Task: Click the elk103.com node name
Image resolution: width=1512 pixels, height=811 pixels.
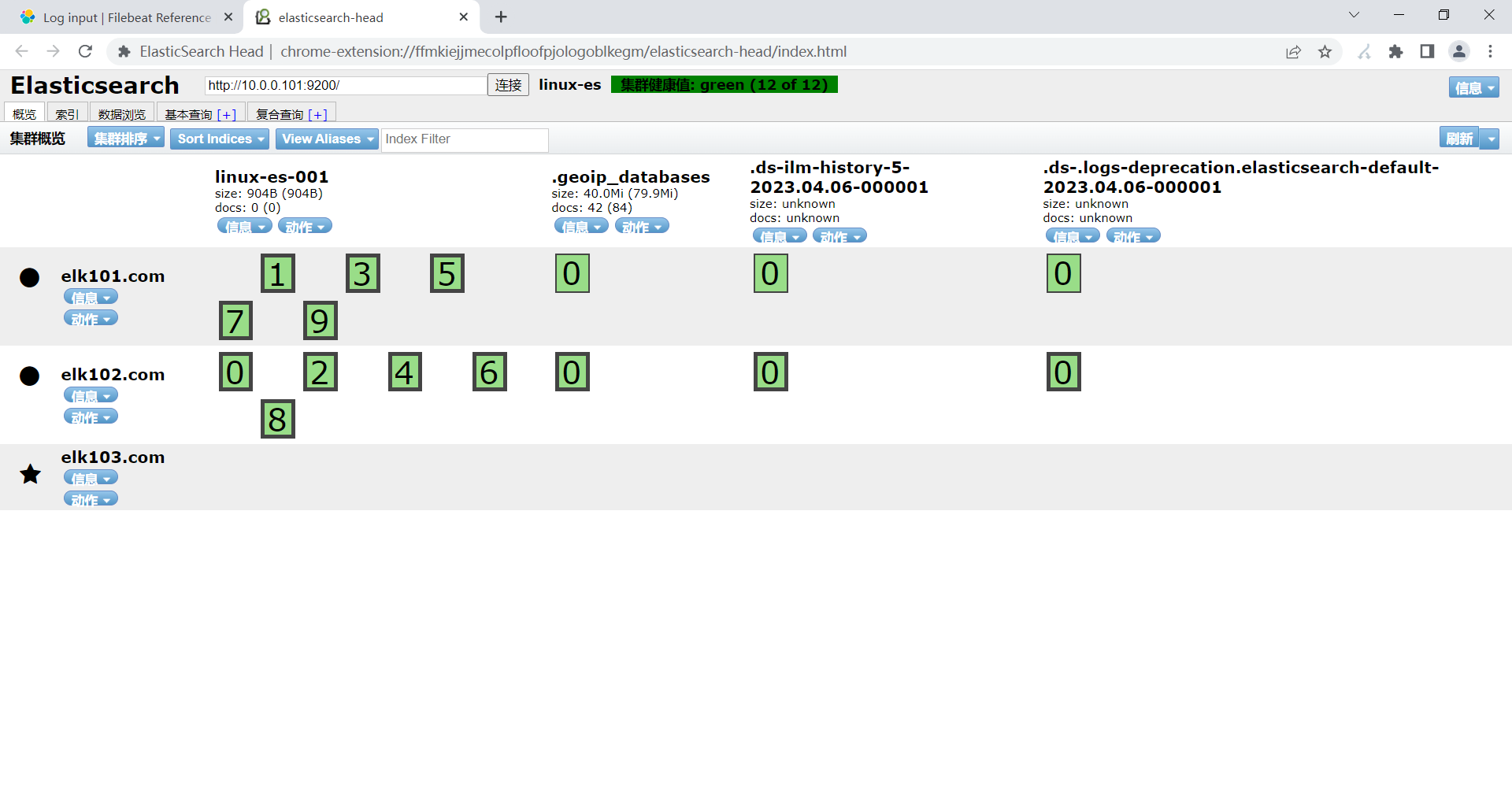Action: pyautogui.click(x=113, y=457)
